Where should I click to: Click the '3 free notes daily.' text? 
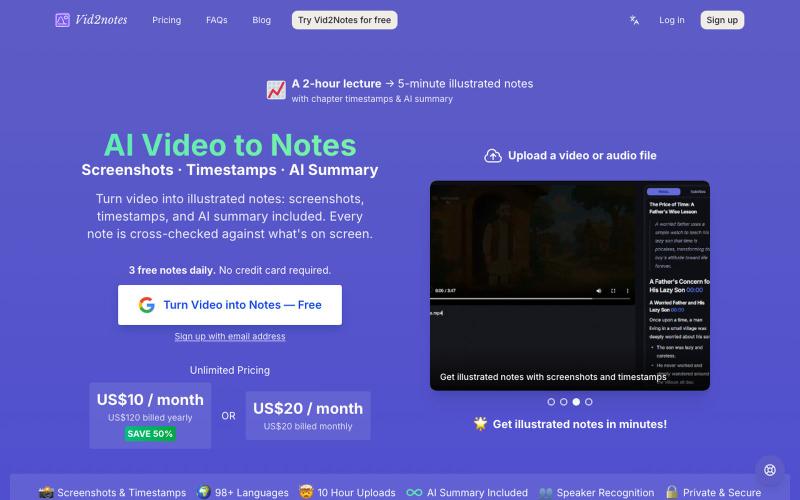pyautogui.click(x=172, y=270)
